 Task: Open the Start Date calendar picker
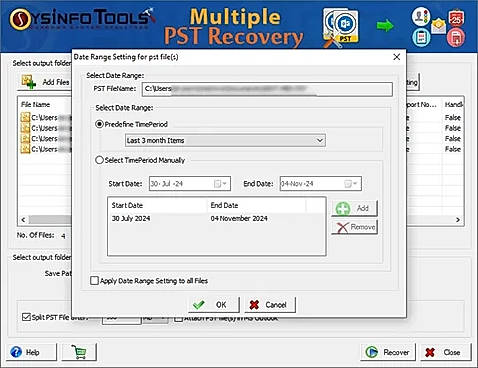[x=220, y=184]
